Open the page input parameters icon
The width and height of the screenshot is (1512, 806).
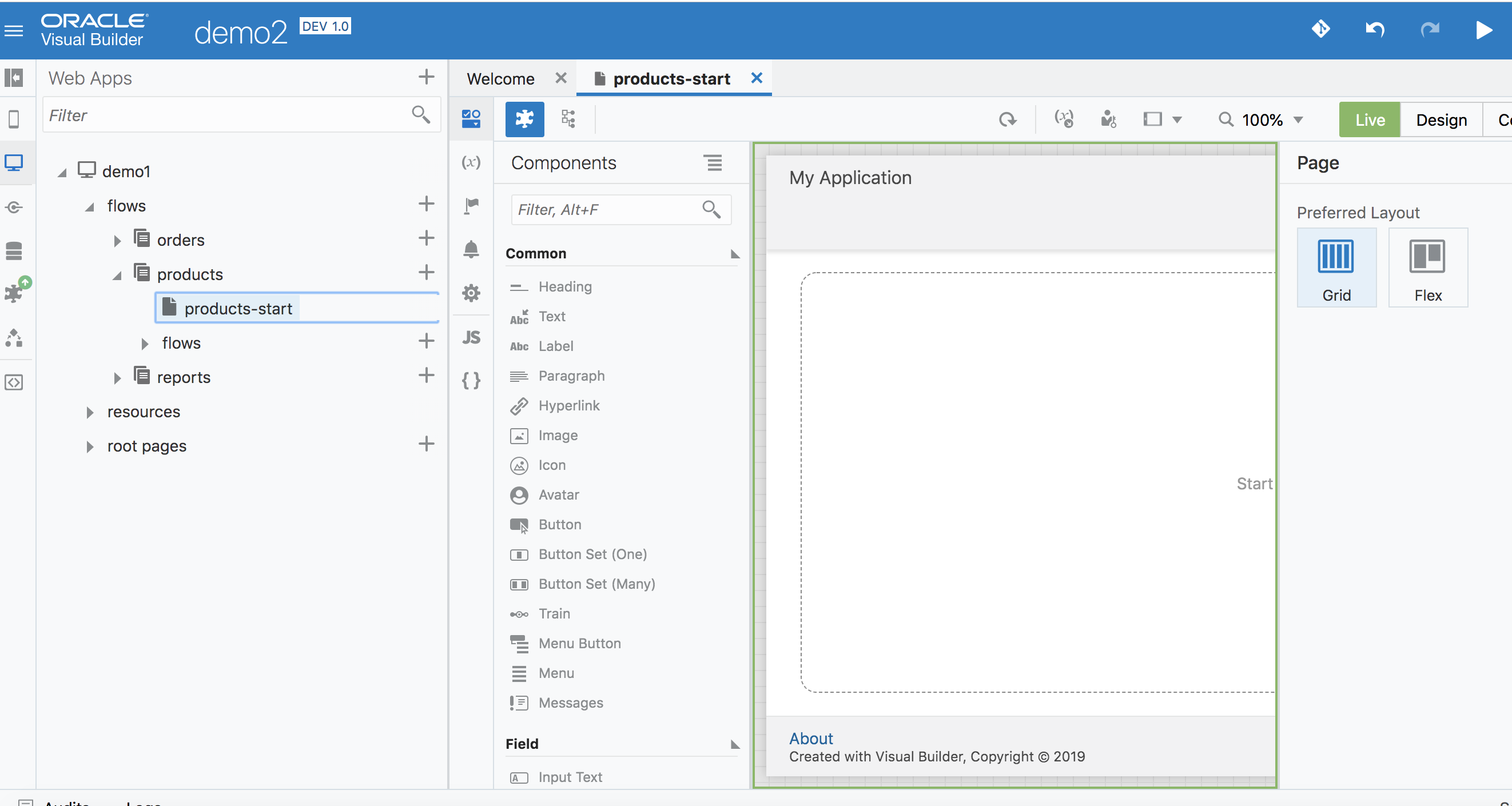click(1064, 119)
